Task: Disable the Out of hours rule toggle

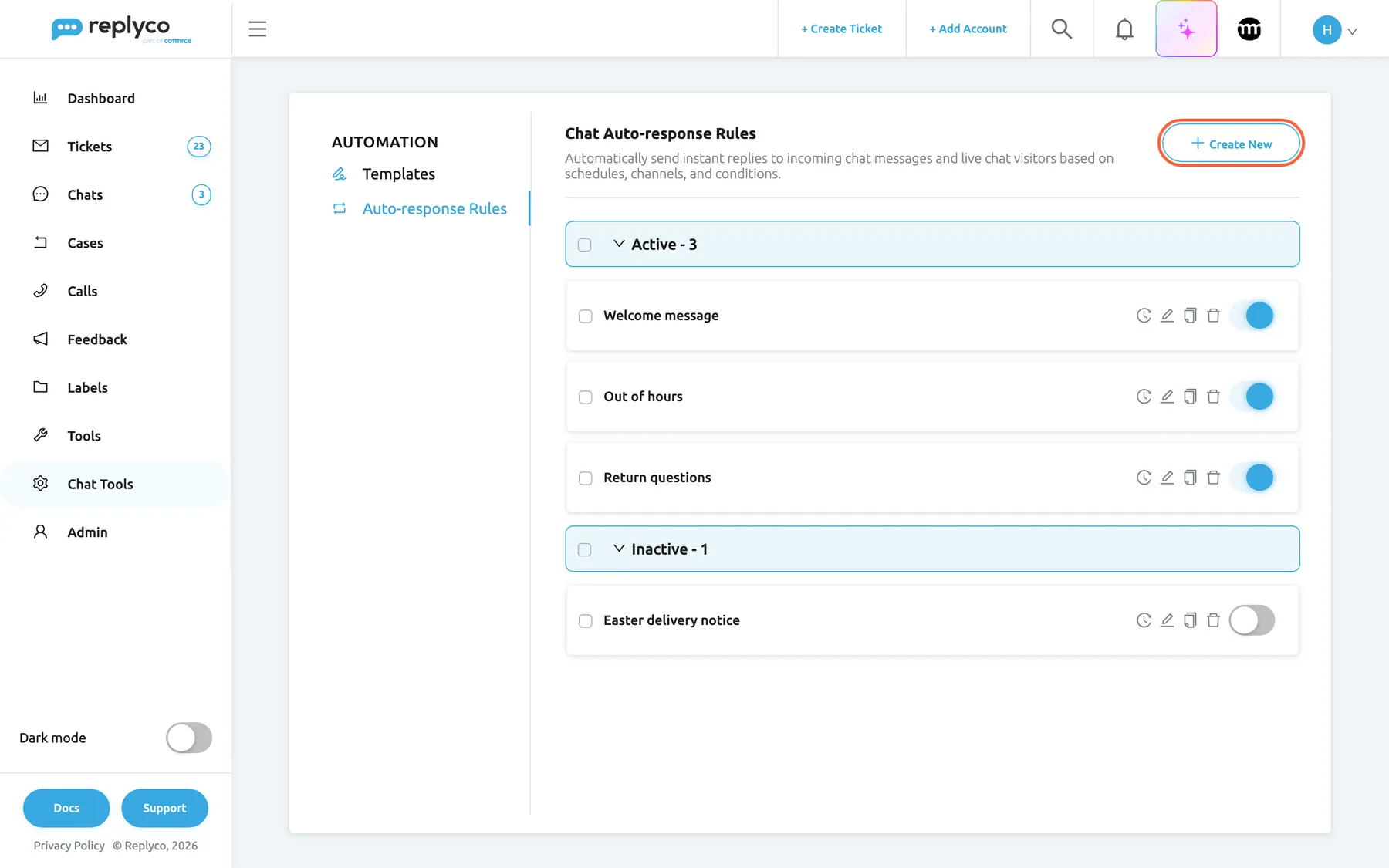Action: click(1252, 397)
